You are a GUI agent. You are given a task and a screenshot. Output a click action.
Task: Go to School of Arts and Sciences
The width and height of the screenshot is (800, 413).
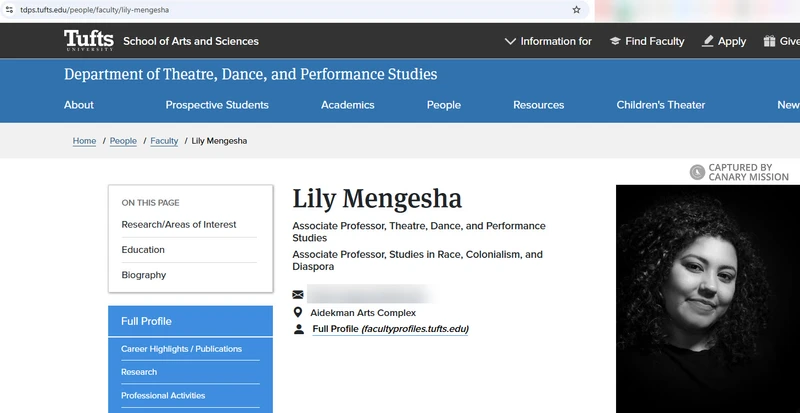[x=191, y=41]
